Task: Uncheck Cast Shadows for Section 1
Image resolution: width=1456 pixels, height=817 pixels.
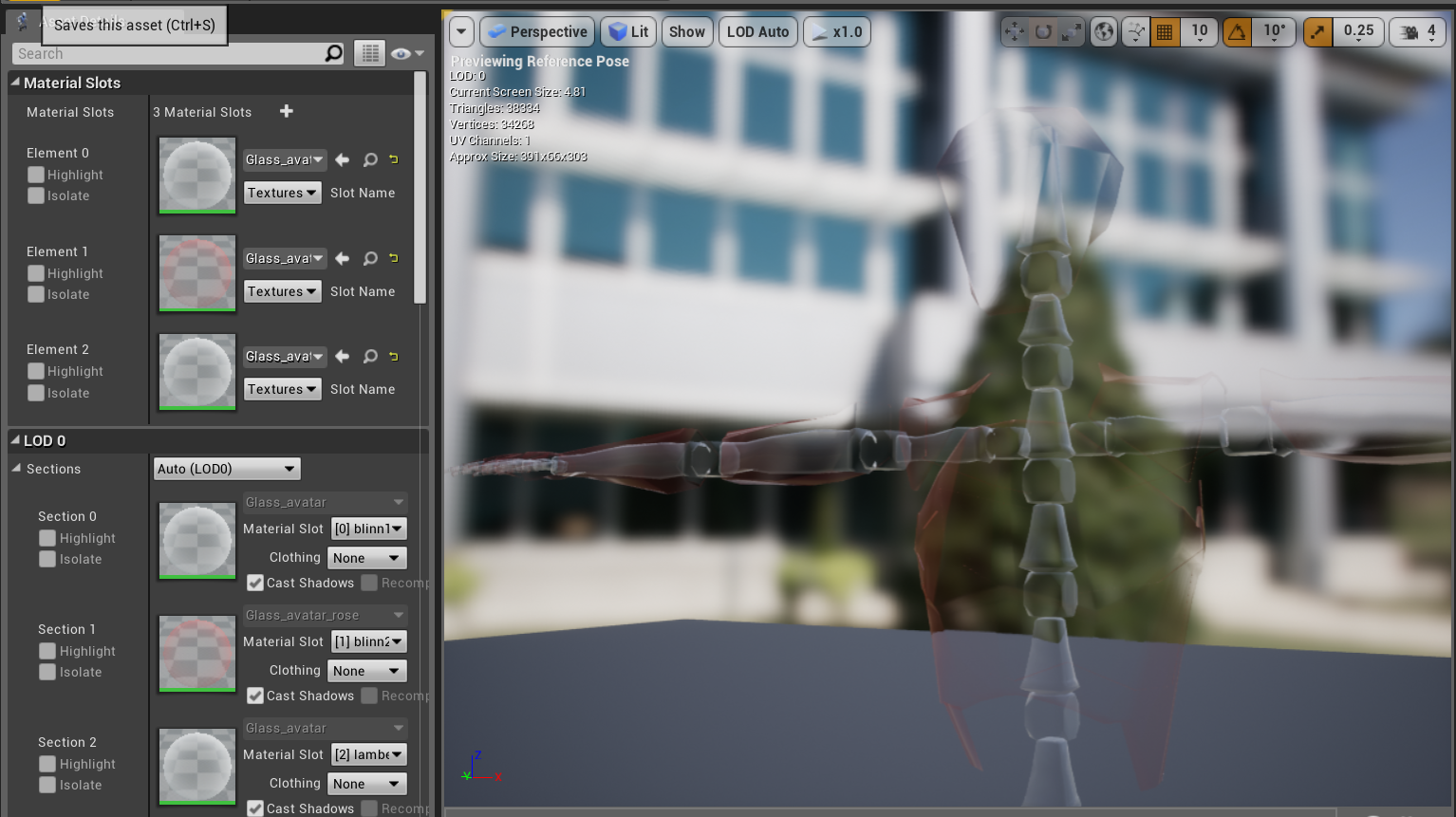Action: pos(255,696)
